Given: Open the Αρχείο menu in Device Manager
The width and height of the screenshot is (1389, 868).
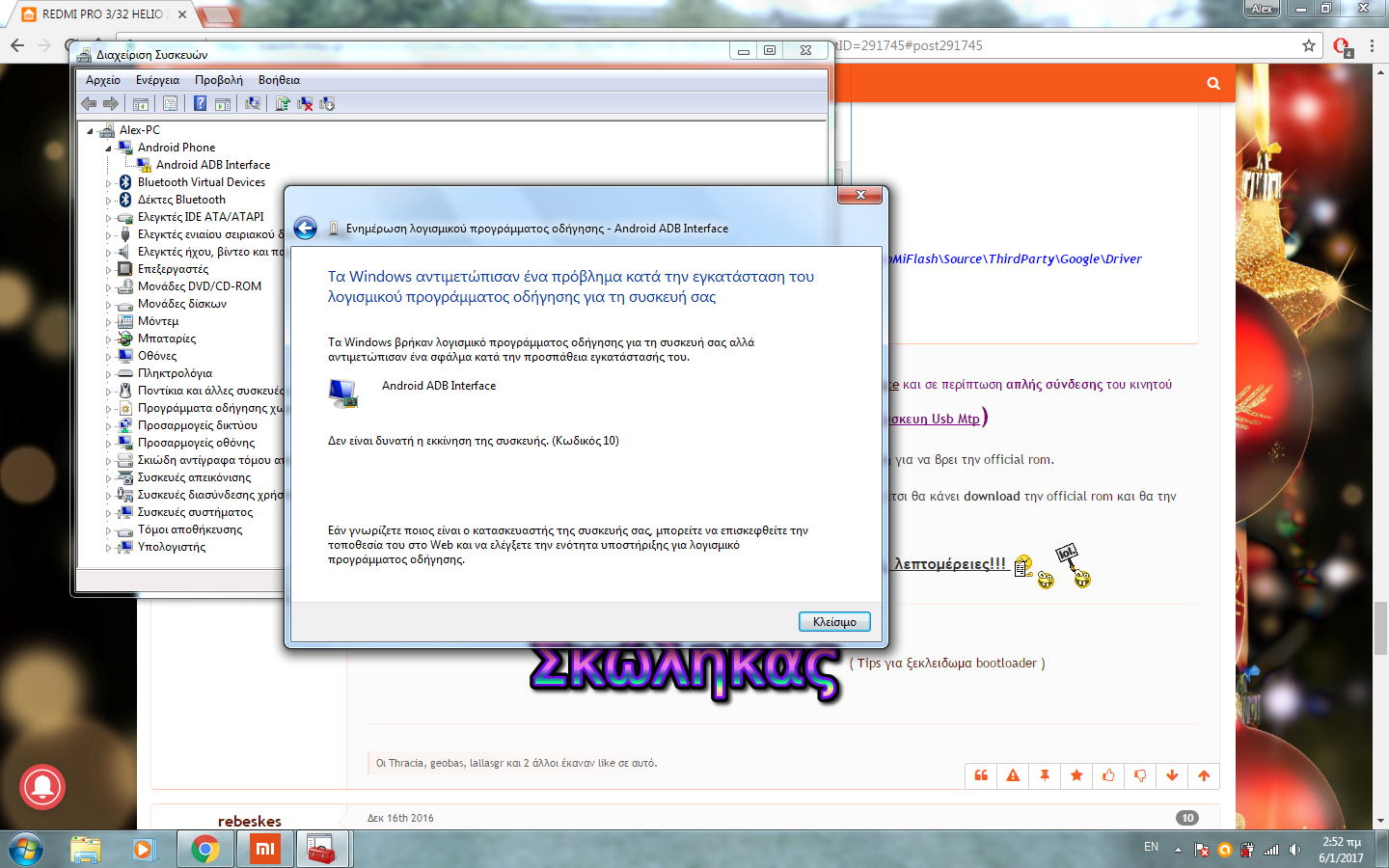Looking at the screenshot, I should pyautogui.click(x=103, y=80).
